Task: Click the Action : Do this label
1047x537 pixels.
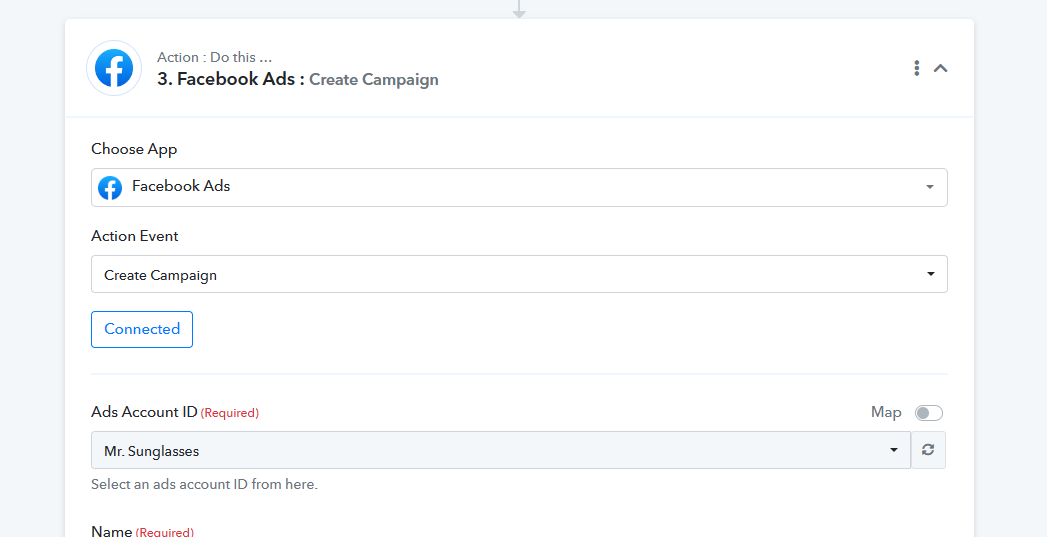Action: tap(214, 57)
